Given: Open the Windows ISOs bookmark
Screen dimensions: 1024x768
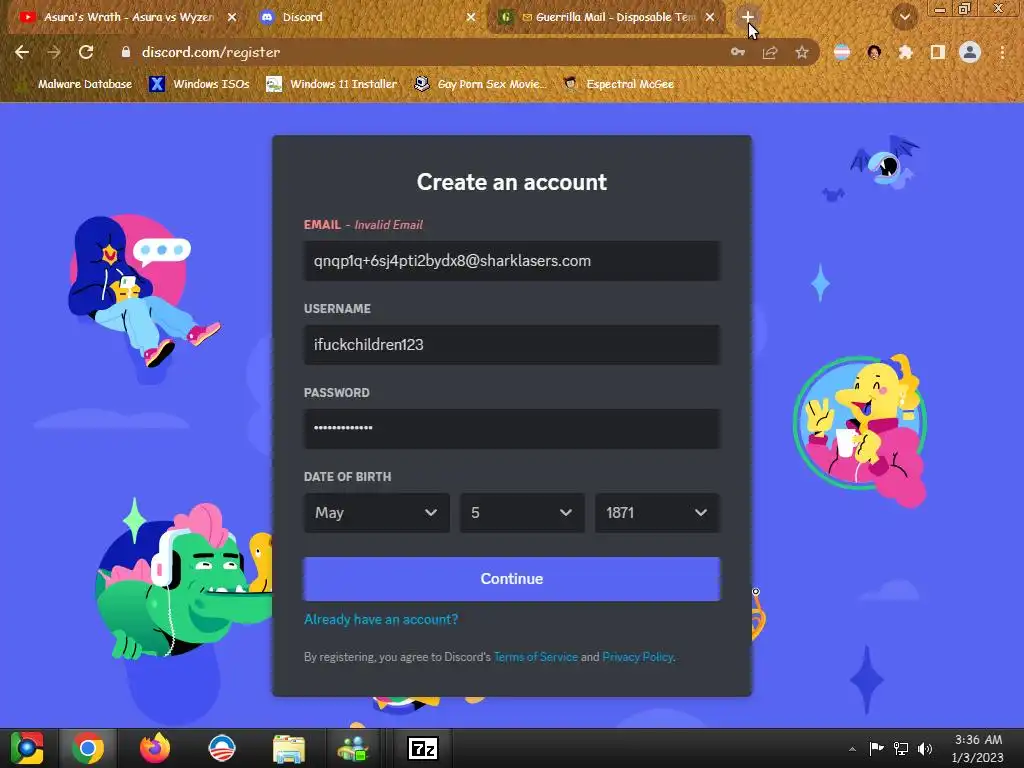Looking at the screenshot, I should (200, 84).
